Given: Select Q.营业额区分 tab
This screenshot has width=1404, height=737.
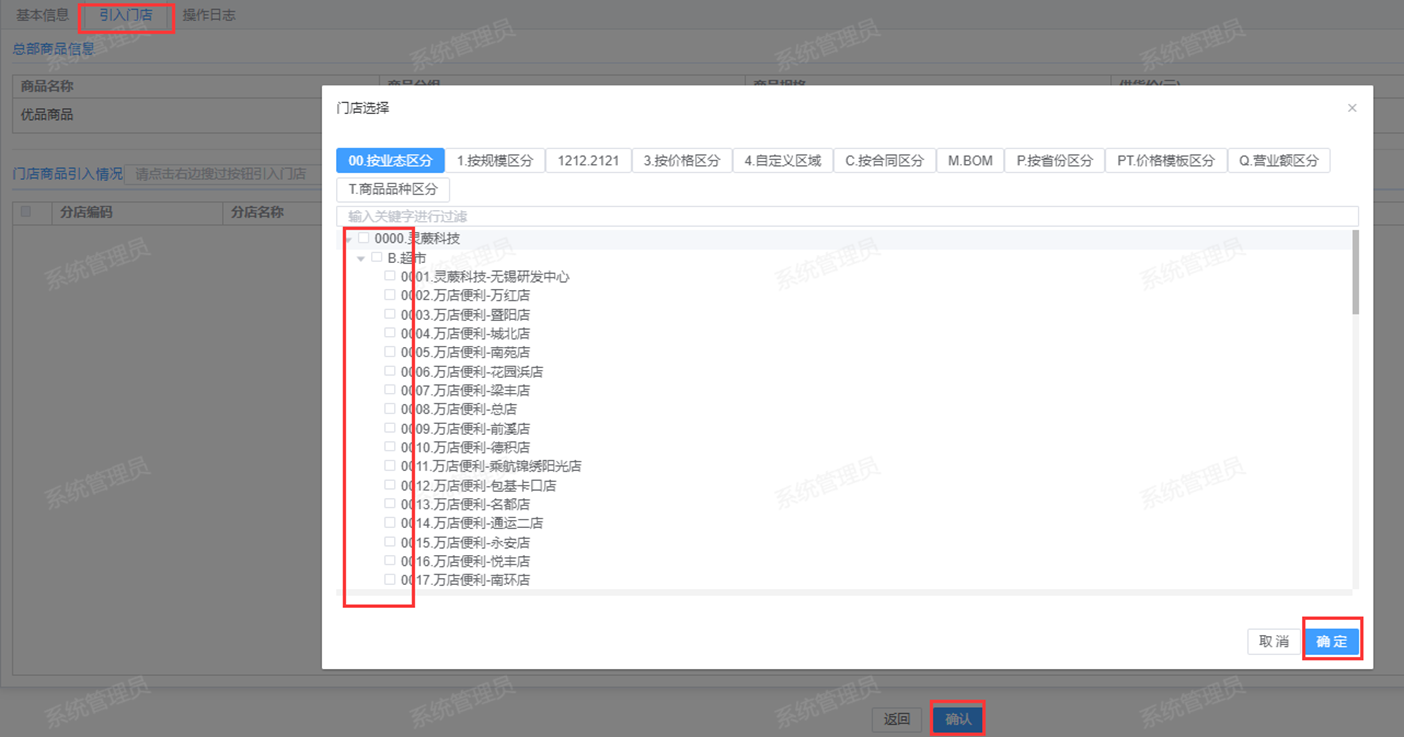Looking at the screenshot, I should [1279, 160].
